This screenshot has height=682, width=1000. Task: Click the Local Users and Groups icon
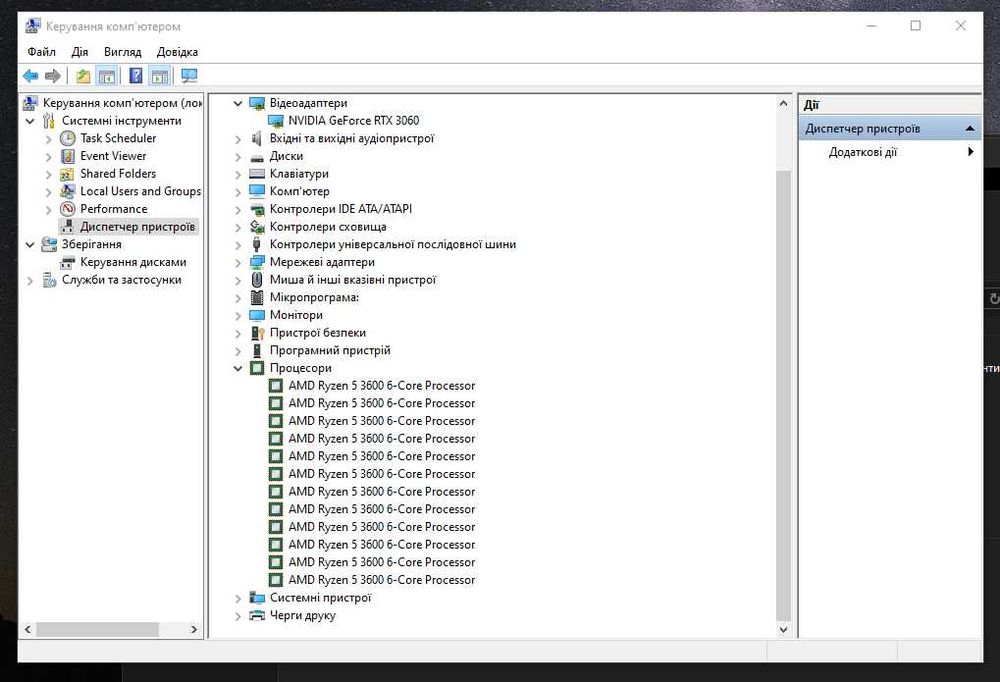pos(68,191)
